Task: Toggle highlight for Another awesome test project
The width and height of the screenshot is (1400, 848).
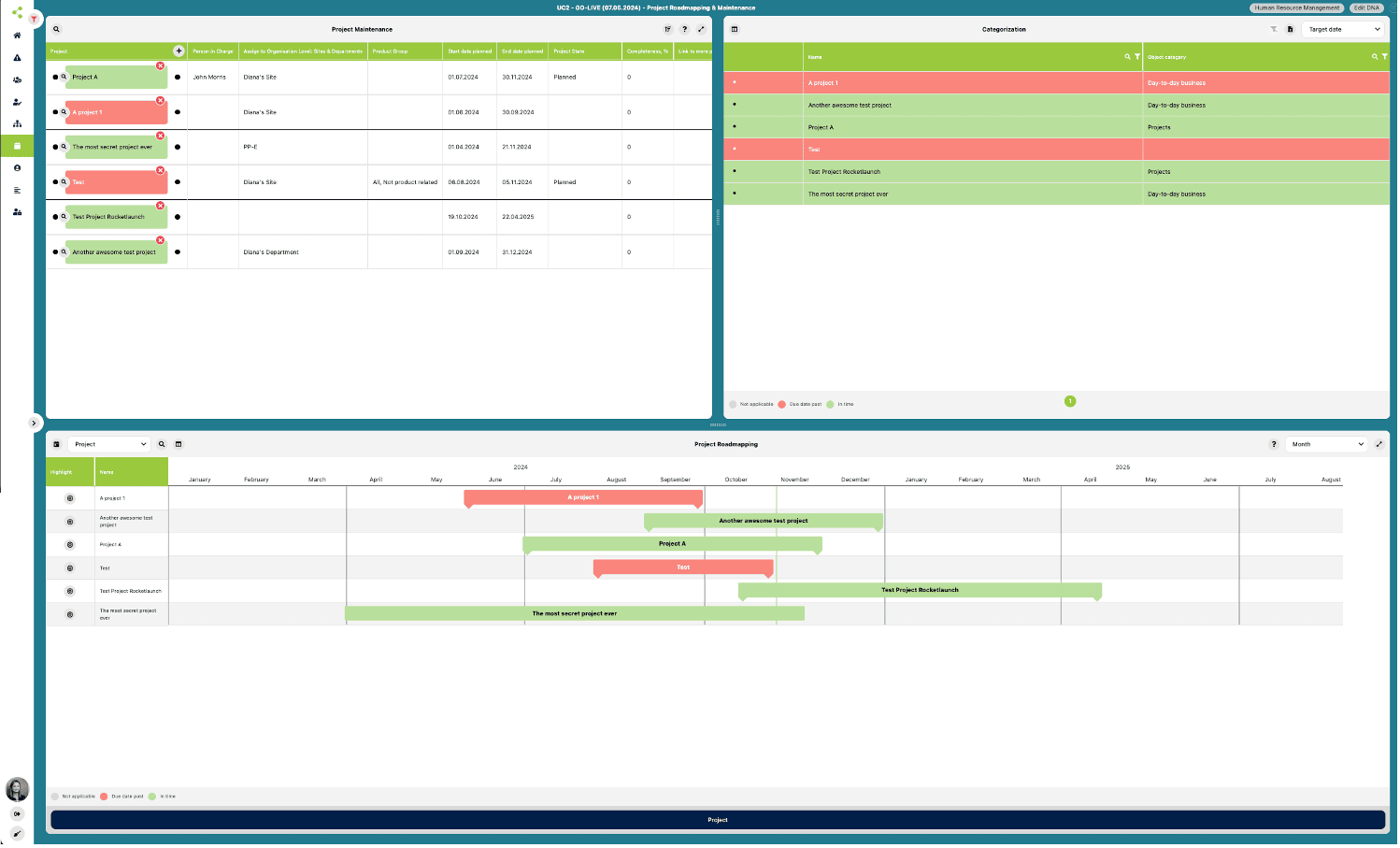Action: pyautogui.click(x=70, y=522)
